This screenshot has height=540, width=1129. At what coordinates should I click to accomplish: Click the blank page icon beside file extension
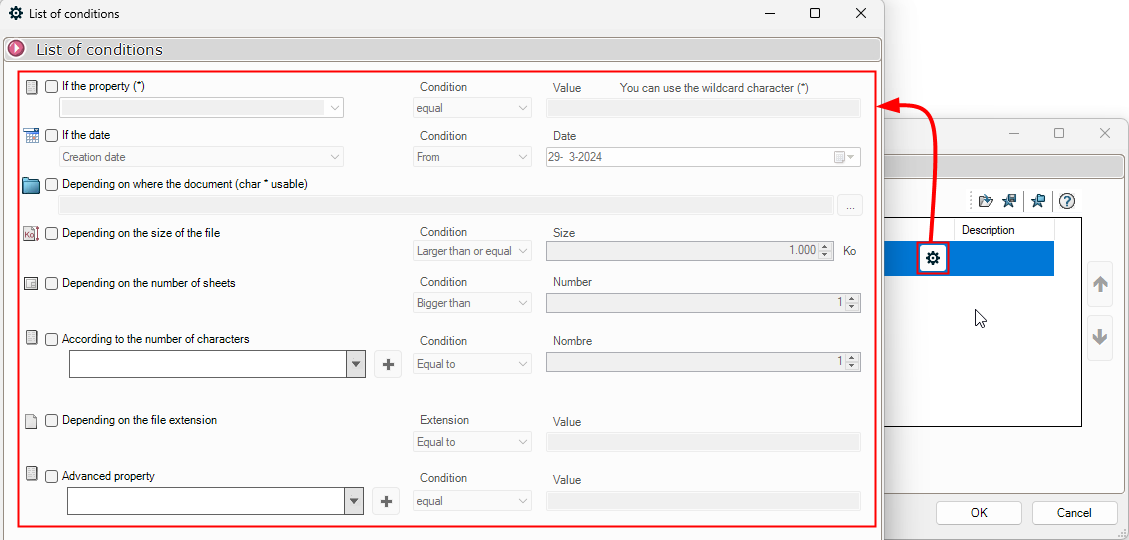point(31,420)
